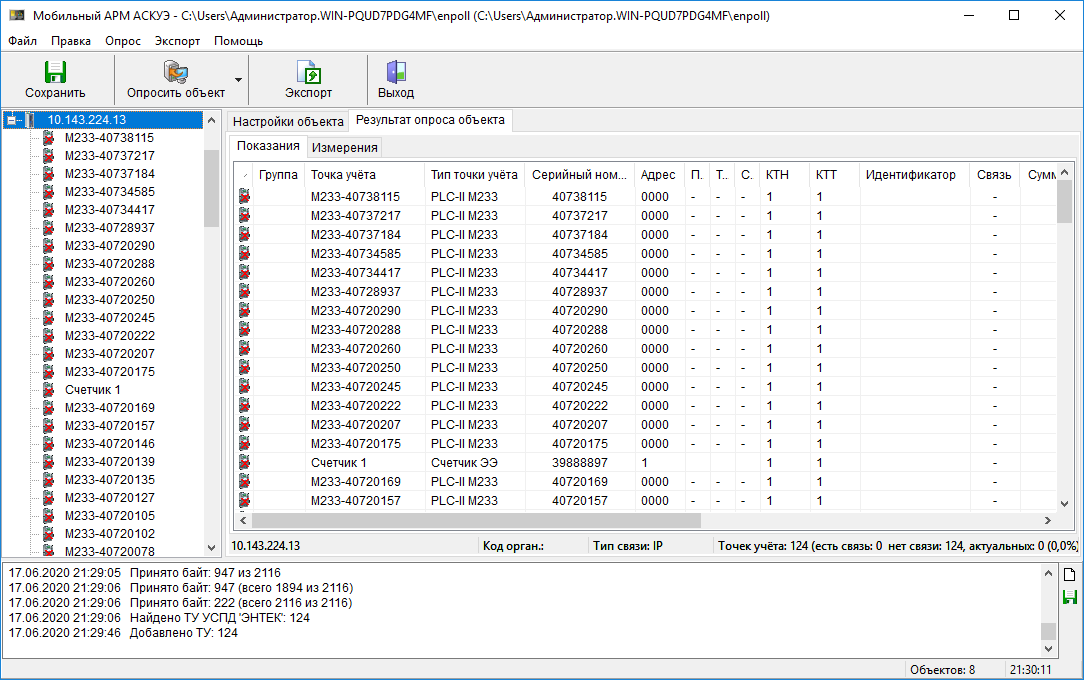Select tree item M233-40734417
Image resolution: width=1084 pixels, height=680 pixels.
tap(110, 210)
